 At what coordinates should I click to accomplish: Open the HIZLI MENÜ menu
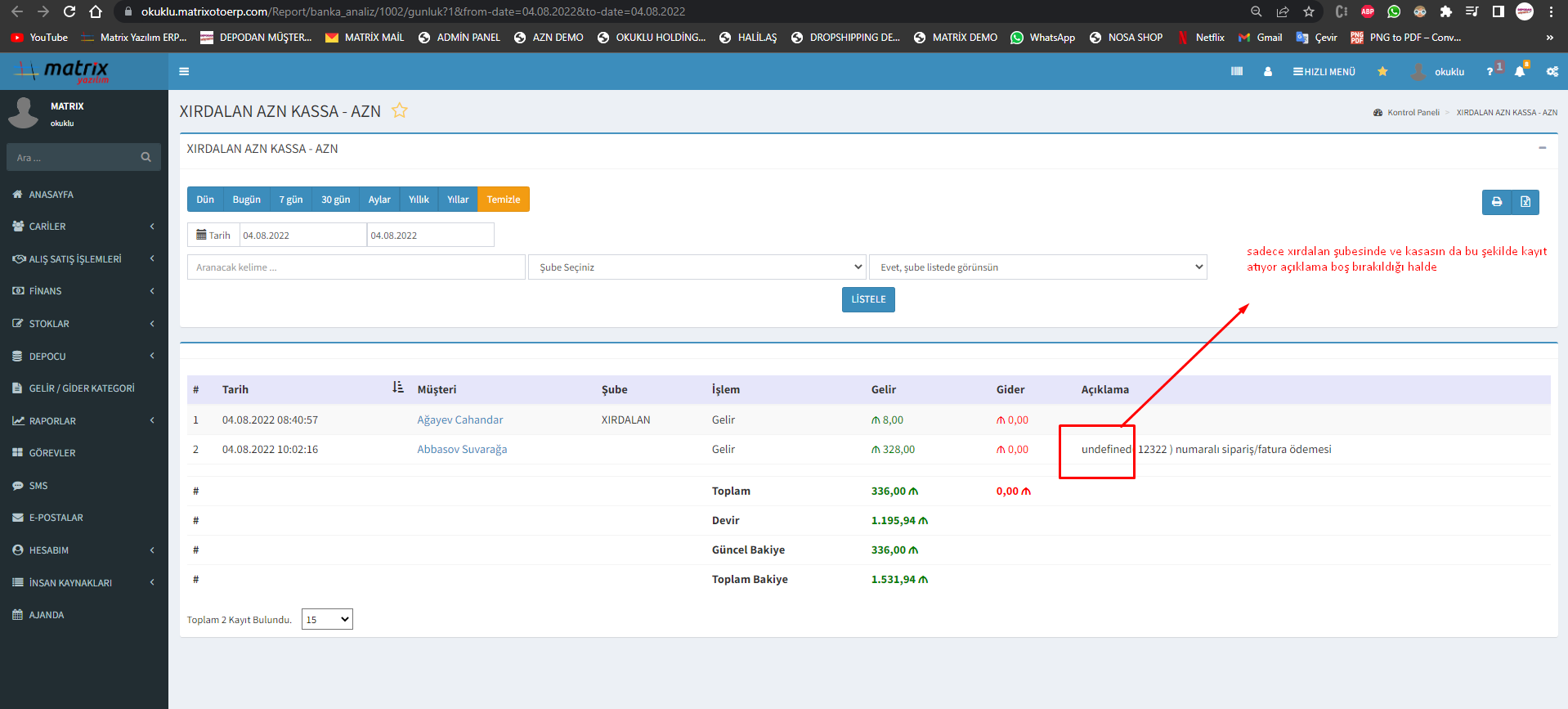click(x=1324, y=72)
